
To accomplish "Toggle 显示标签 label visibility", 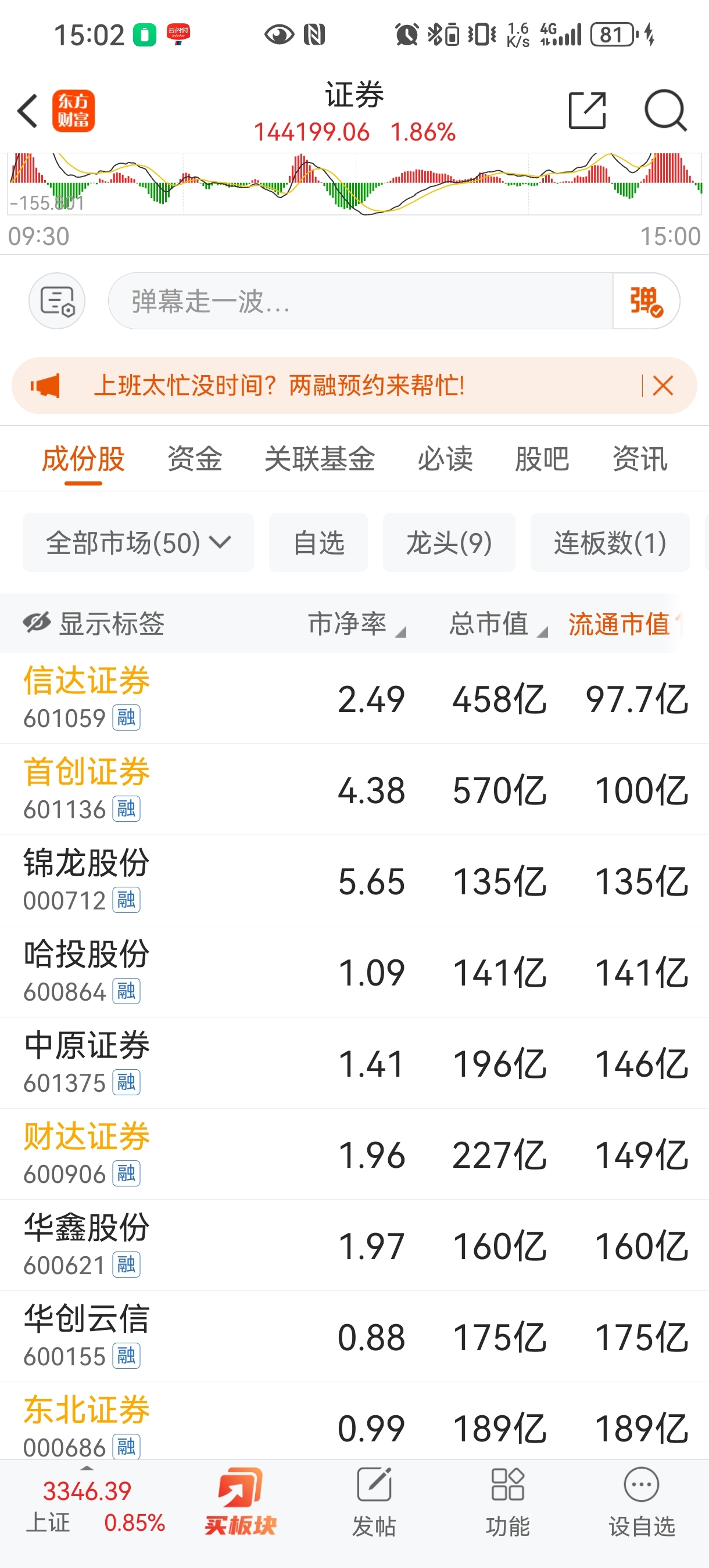I will coord(94,623).
